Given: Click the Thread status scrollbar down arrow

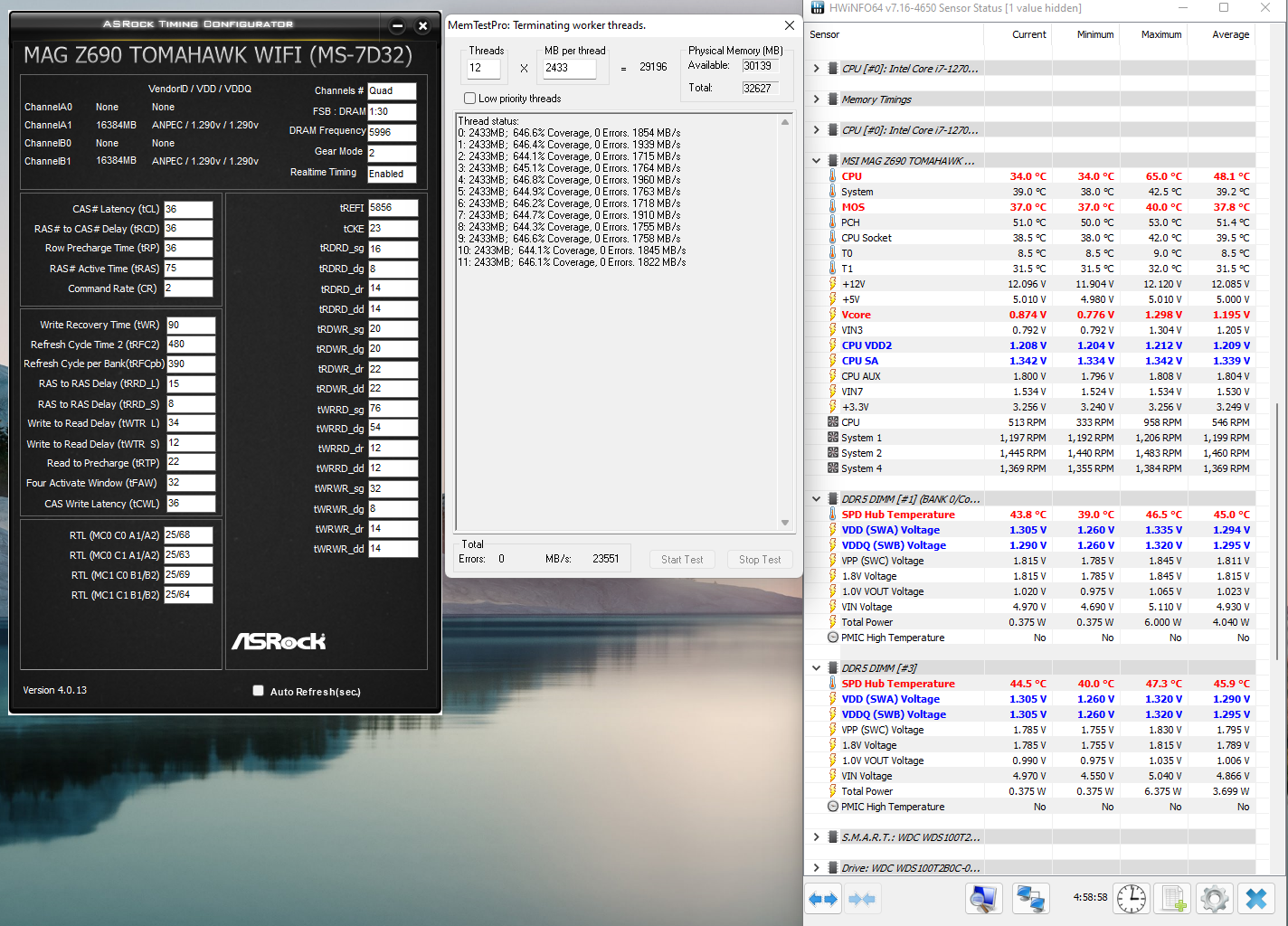Looking at the screenshot, I should tap(785, 523).
